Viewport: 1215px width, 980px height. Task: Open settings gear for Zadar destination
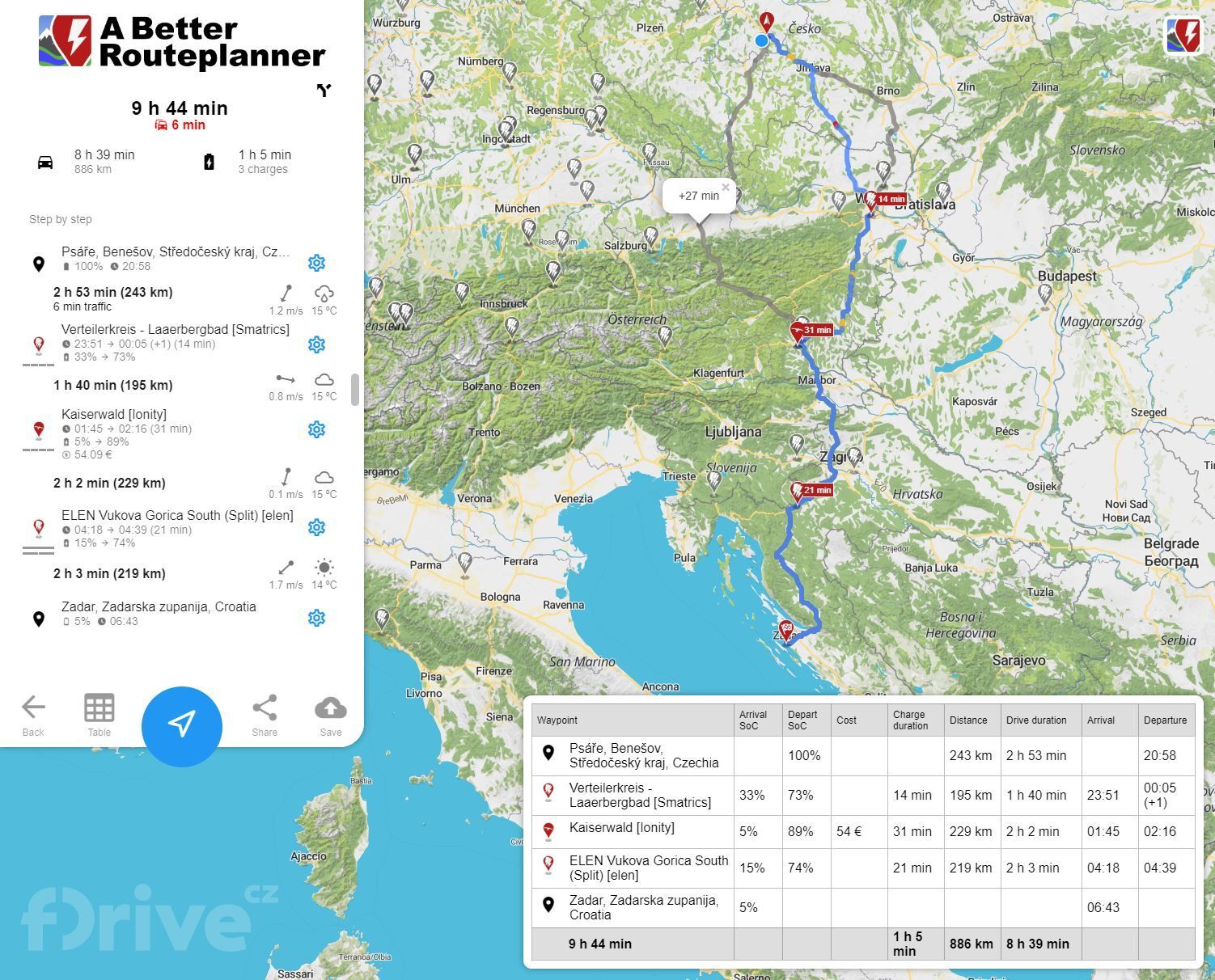316,618
